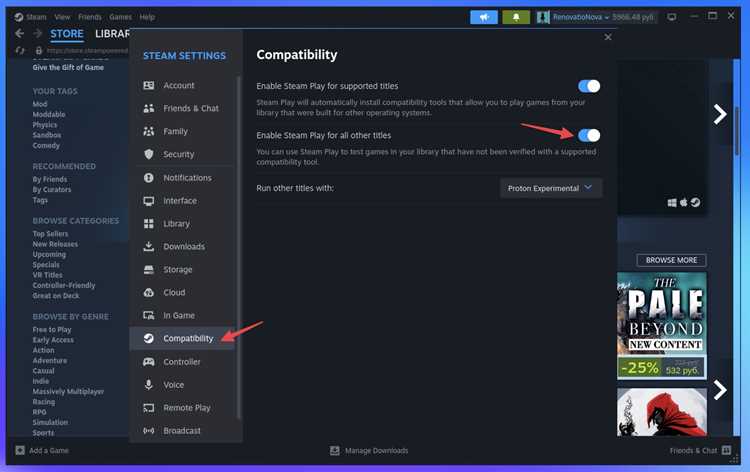This screenshot has height=472, width=750.
Task: Close the Steam Settings dialog
Action: (x=608, y=37)
